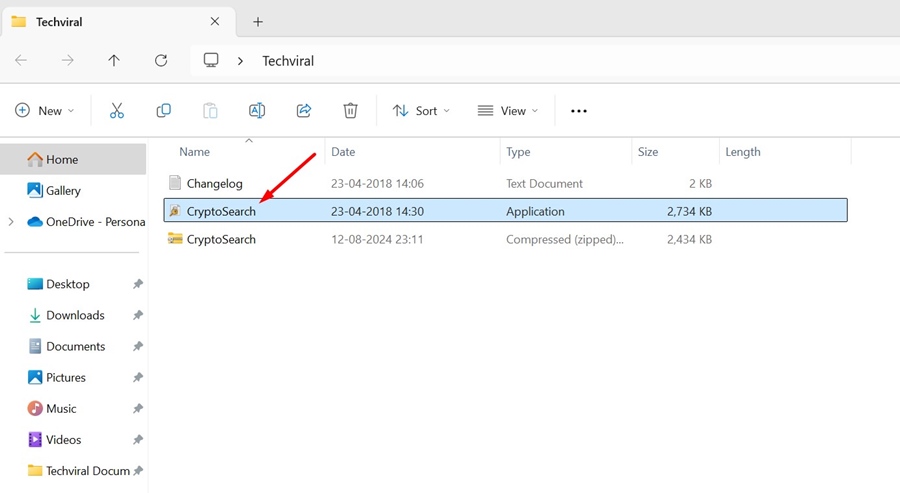Image resolution: width=900 pixels, height=493 pixels.
Task: Click the Share icon
Action: pyautogui.click(x=304, y=111)
